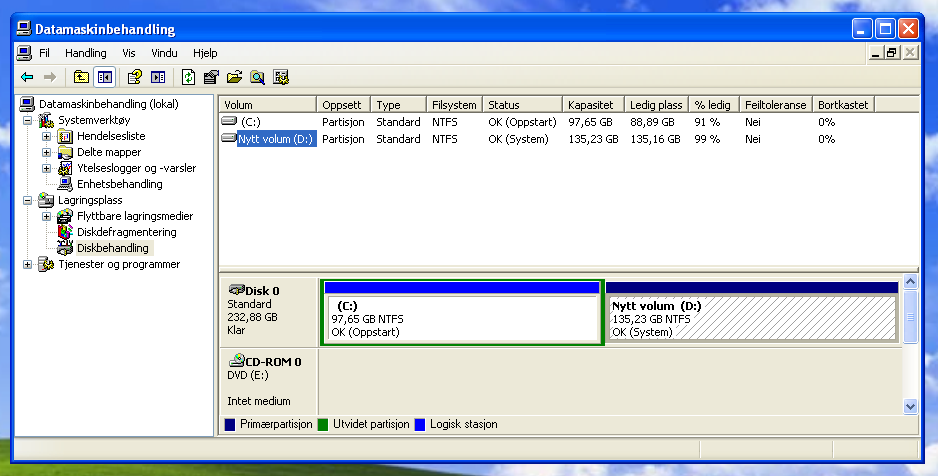The height and width of the screenshot is (476, 938).
Task: Click the Disk 0 hard drive icon
Action: 237,290
